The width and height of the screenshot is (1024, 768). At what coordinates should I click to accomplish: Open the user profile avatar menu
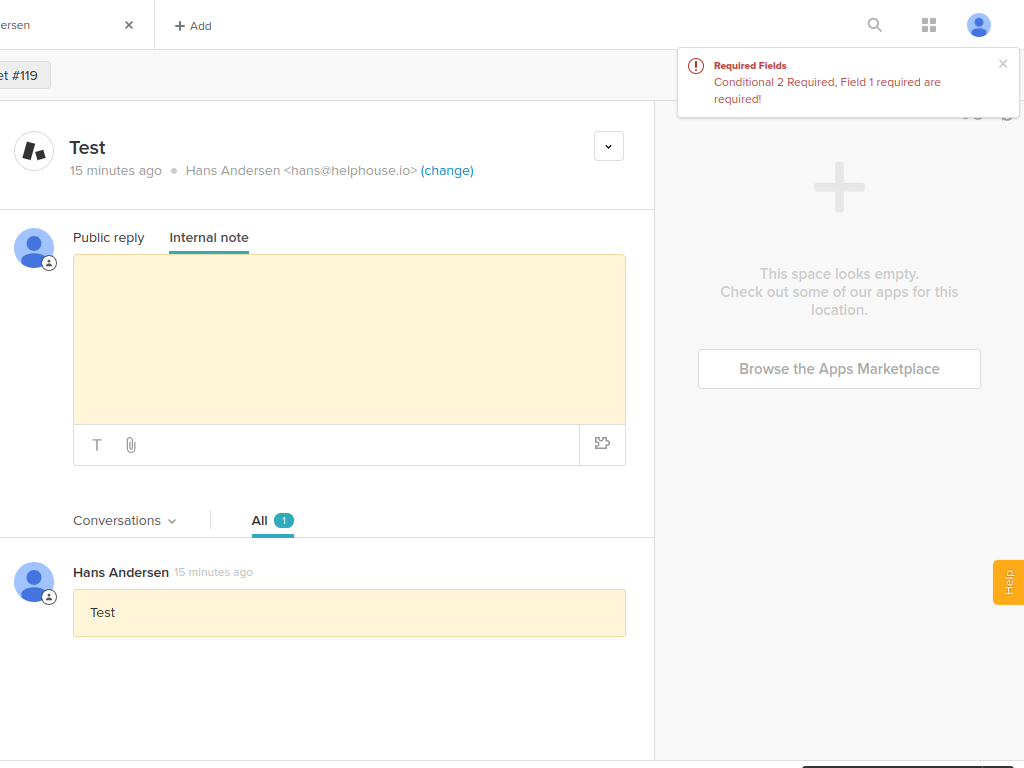click(x=979, y=25)
